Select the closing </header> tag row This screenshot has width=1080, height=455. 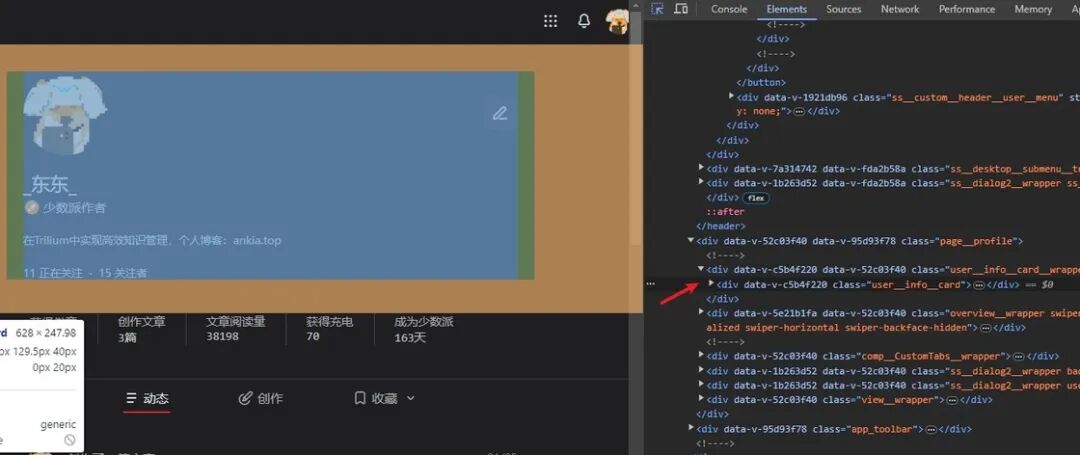pos(721,226)
